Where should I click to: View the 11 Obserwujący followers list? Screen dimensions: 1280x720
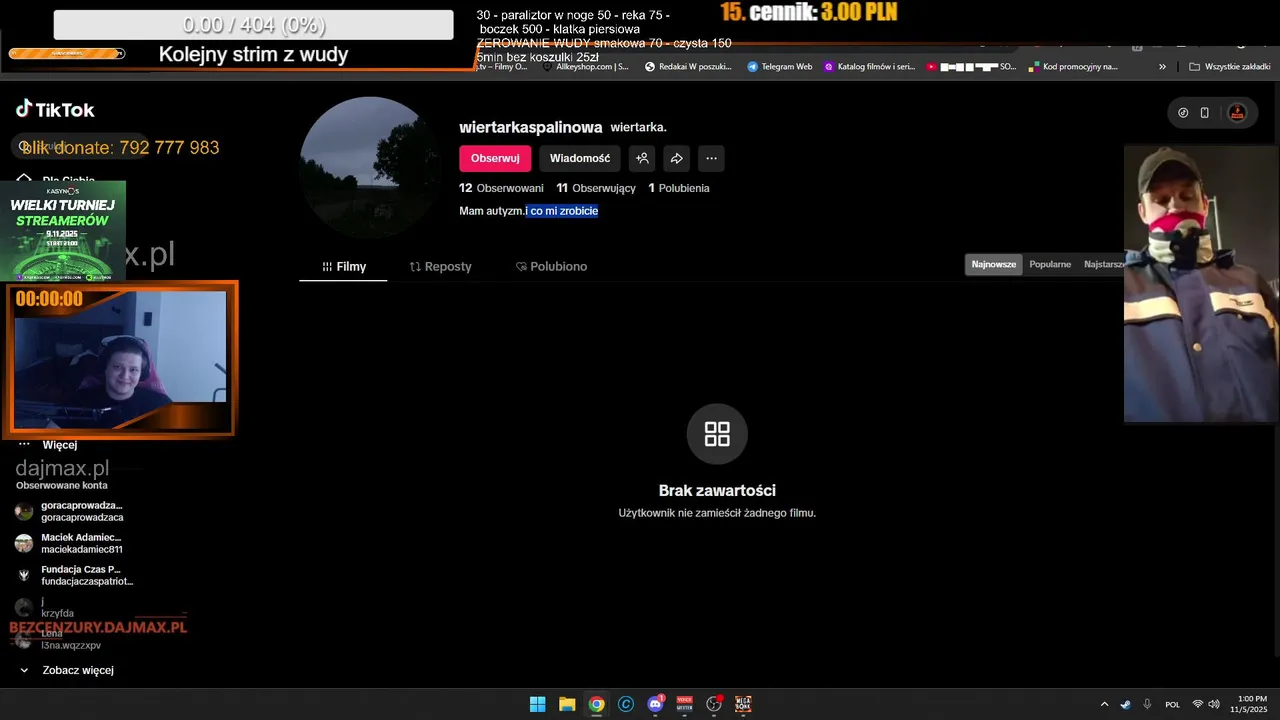coord(596,188)
